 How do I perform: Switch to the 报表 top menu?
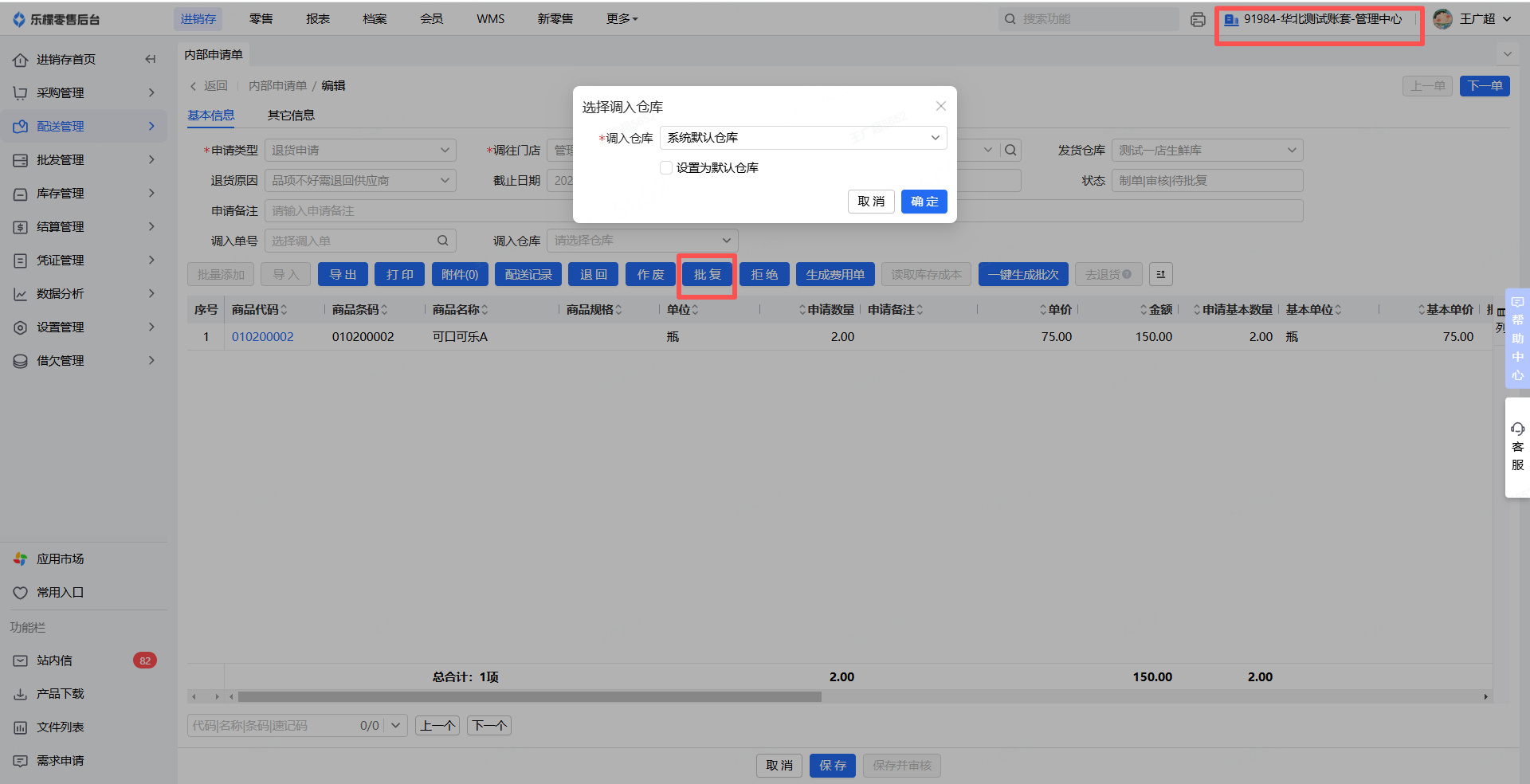coord(317,19)
